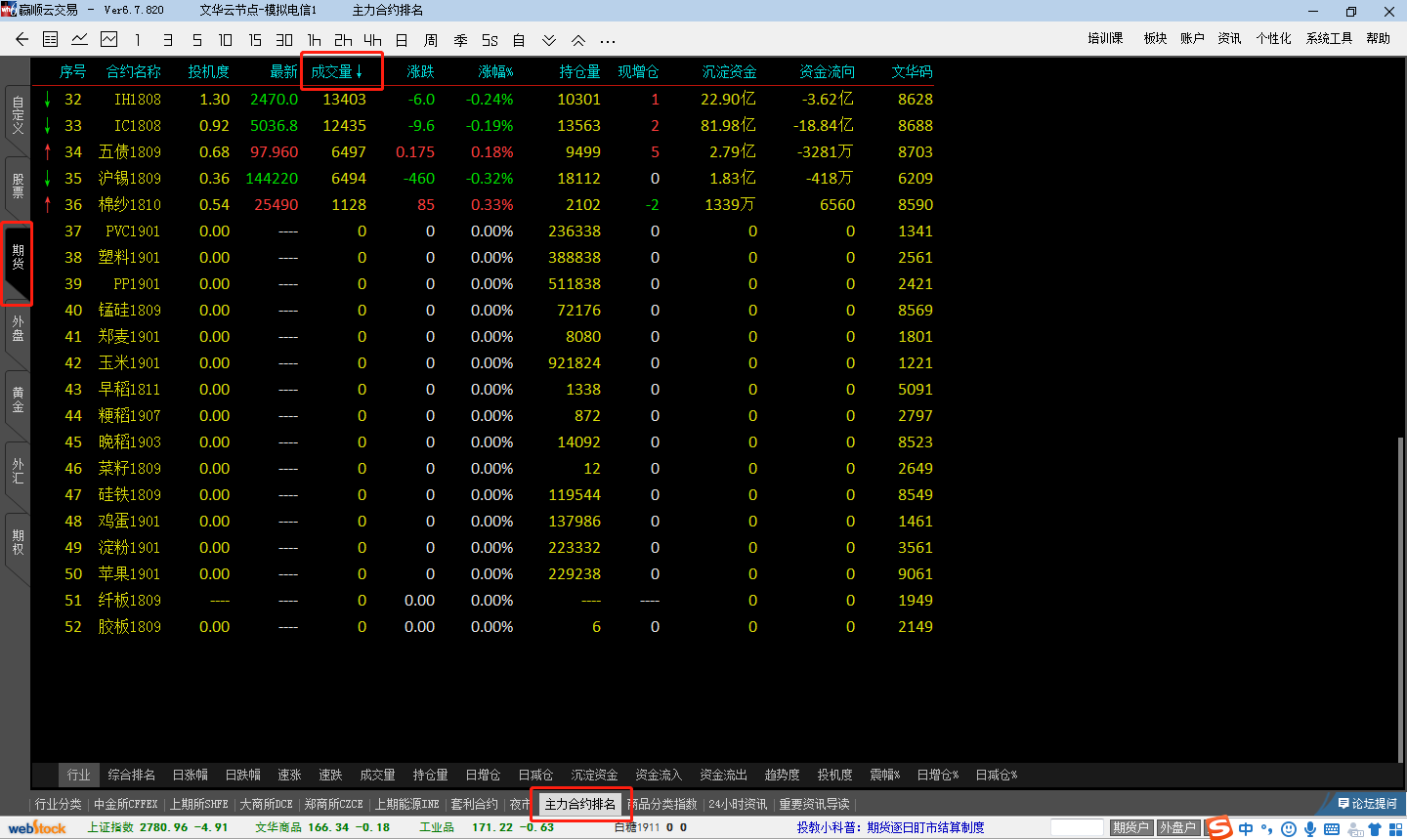Image resolution: width=1407 pixels, height=840 pixels.
Task: Click the Sogou microphone voice input icon
Action: coord(1310,829)
